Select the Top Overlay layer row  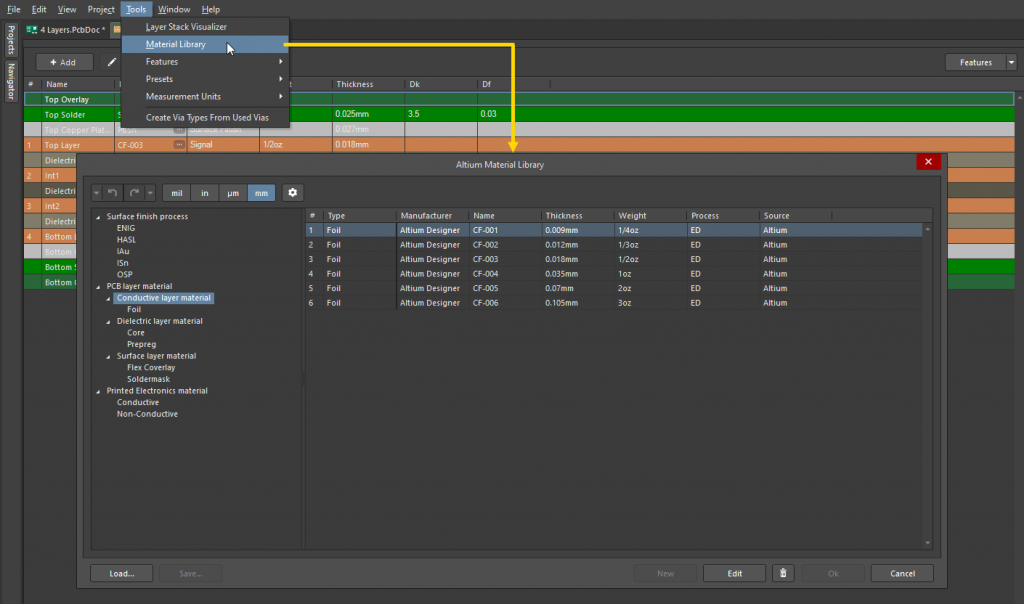point(519,99)
